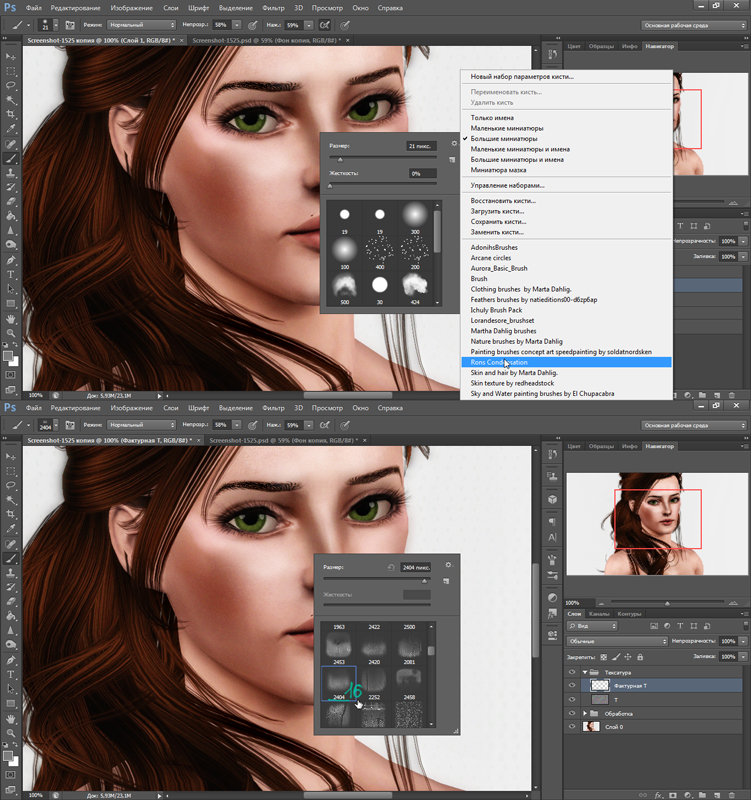751x800 pixels.
Task: Open the flow 59% dropdown arrow in lower window
Action: [309, 425]
